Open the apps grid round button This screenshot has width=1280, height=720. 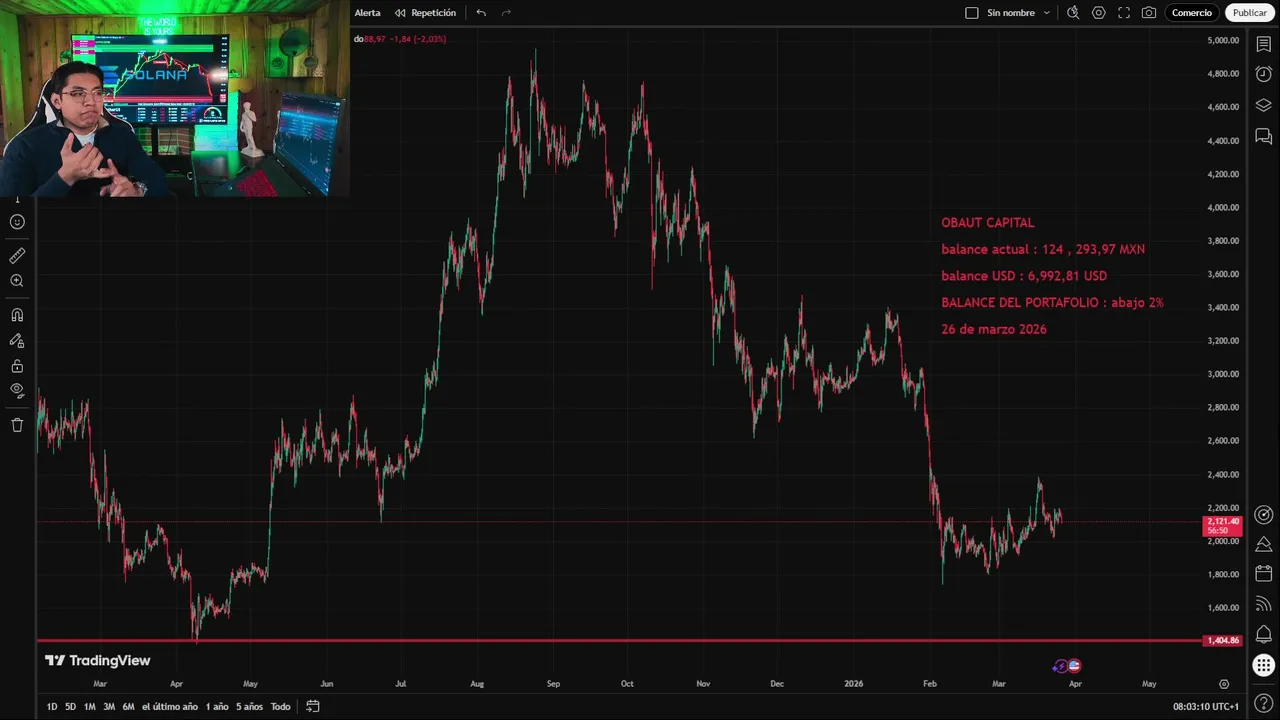(1264, 665)
